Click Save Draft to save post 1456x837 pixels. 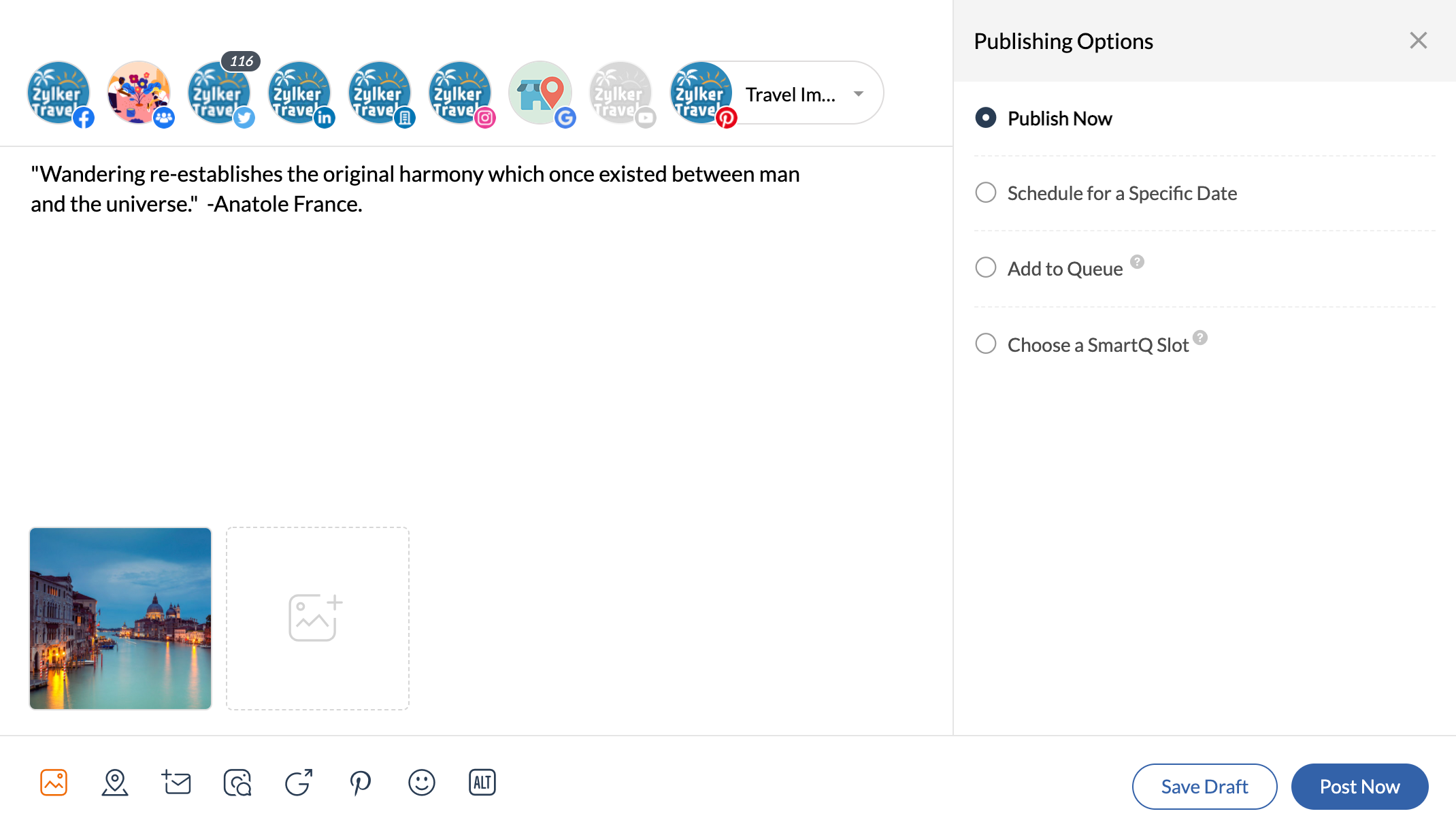pyautogui.click(x=1204, y=786)
